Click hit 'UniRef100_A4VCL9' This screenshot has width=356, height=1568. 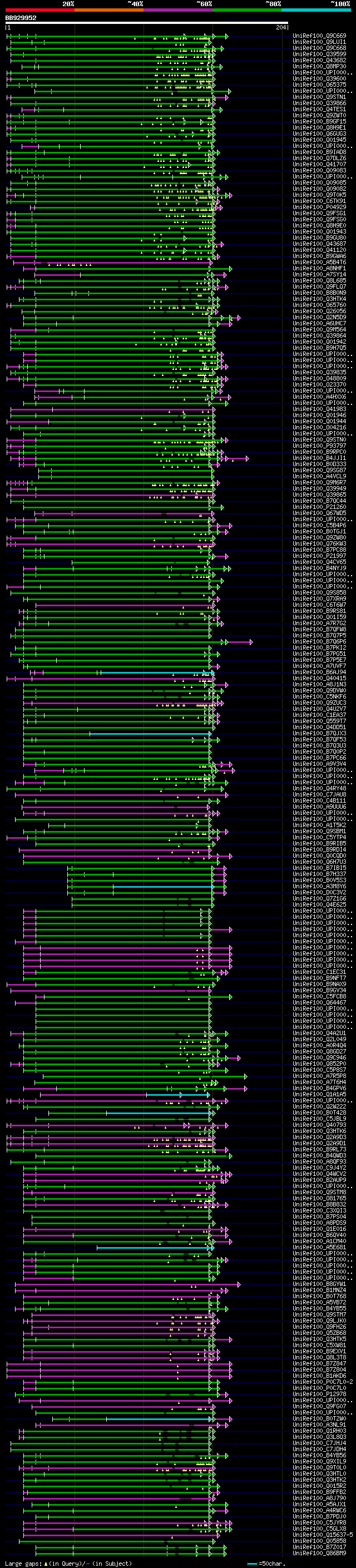[319, 476]
